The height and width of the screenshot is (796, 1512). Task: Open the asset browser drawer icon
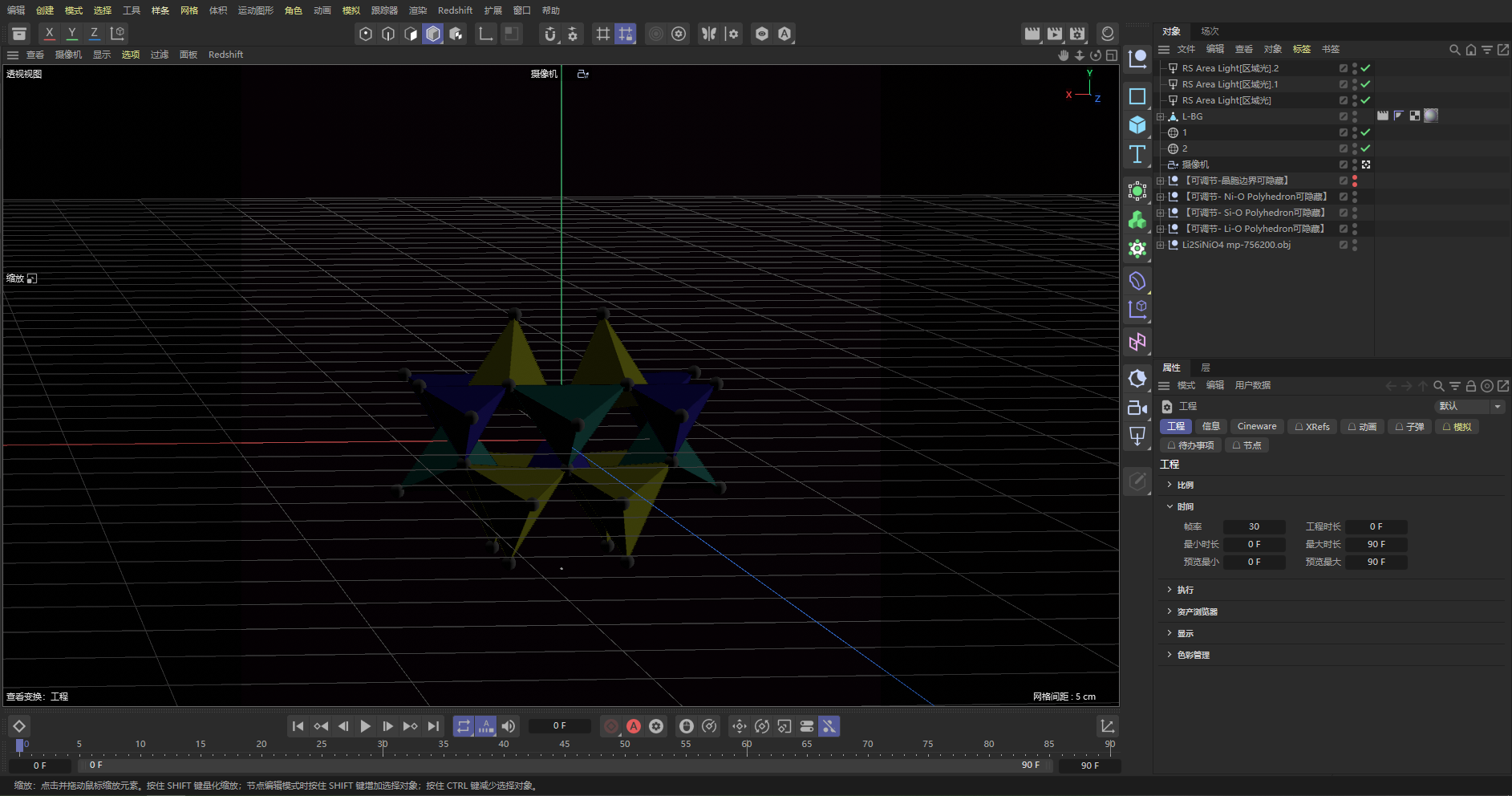[19, 33]
